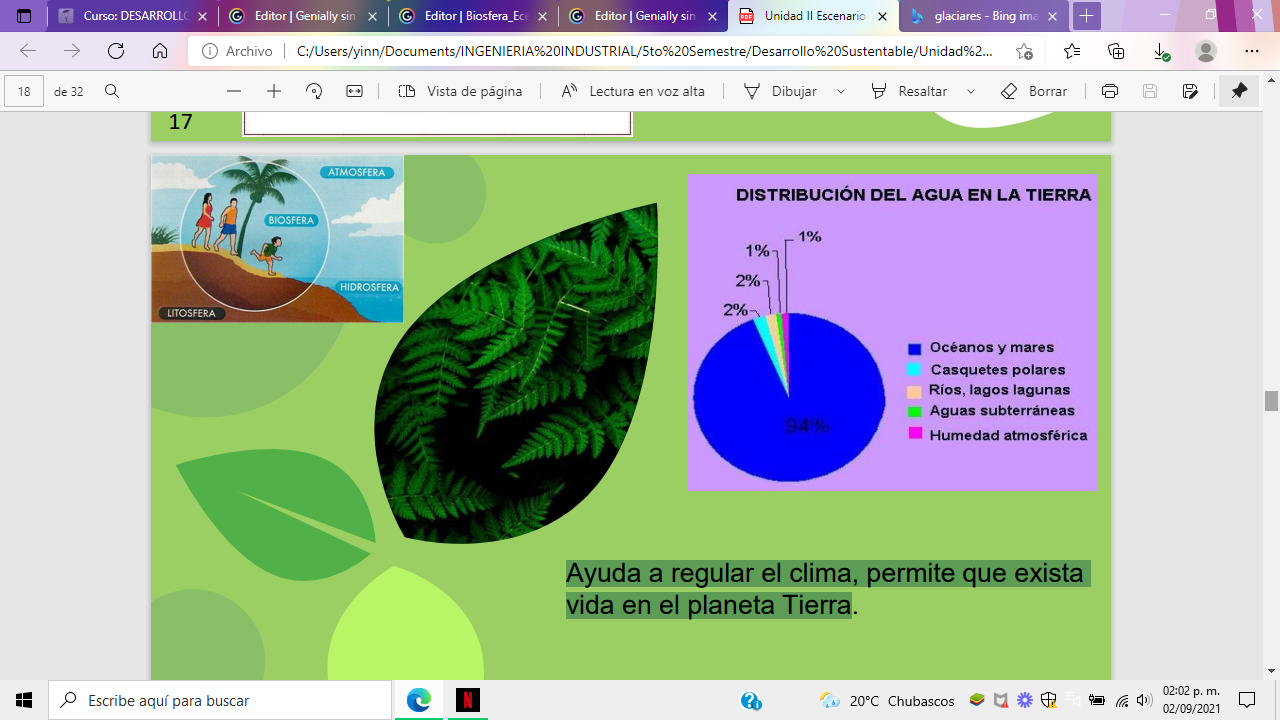Zoom out the PDF with minus icon

[234, 91]
